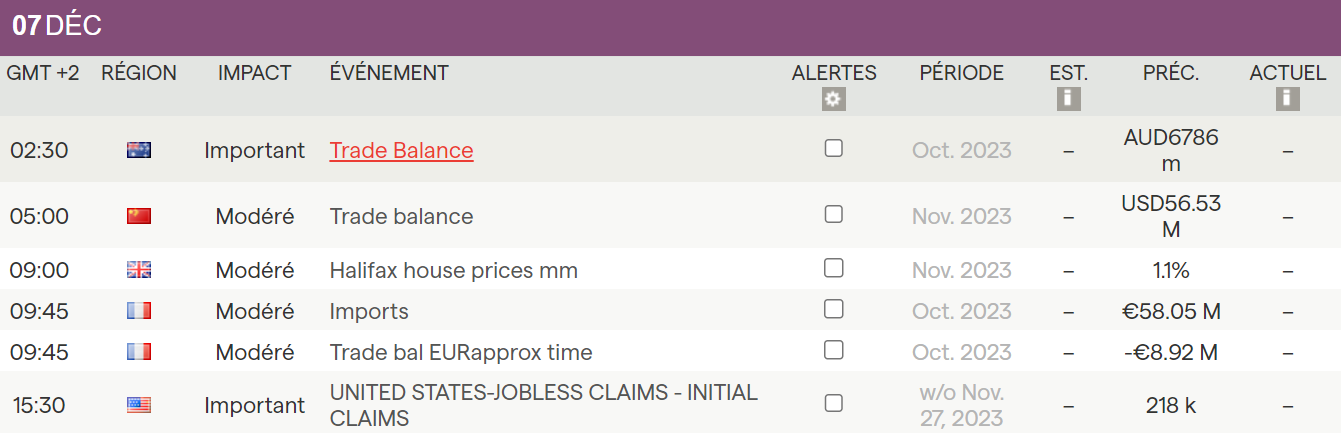Click the Australian flag icon
The height and width of the screenshot is (433, 1341).
coord(139,150)
